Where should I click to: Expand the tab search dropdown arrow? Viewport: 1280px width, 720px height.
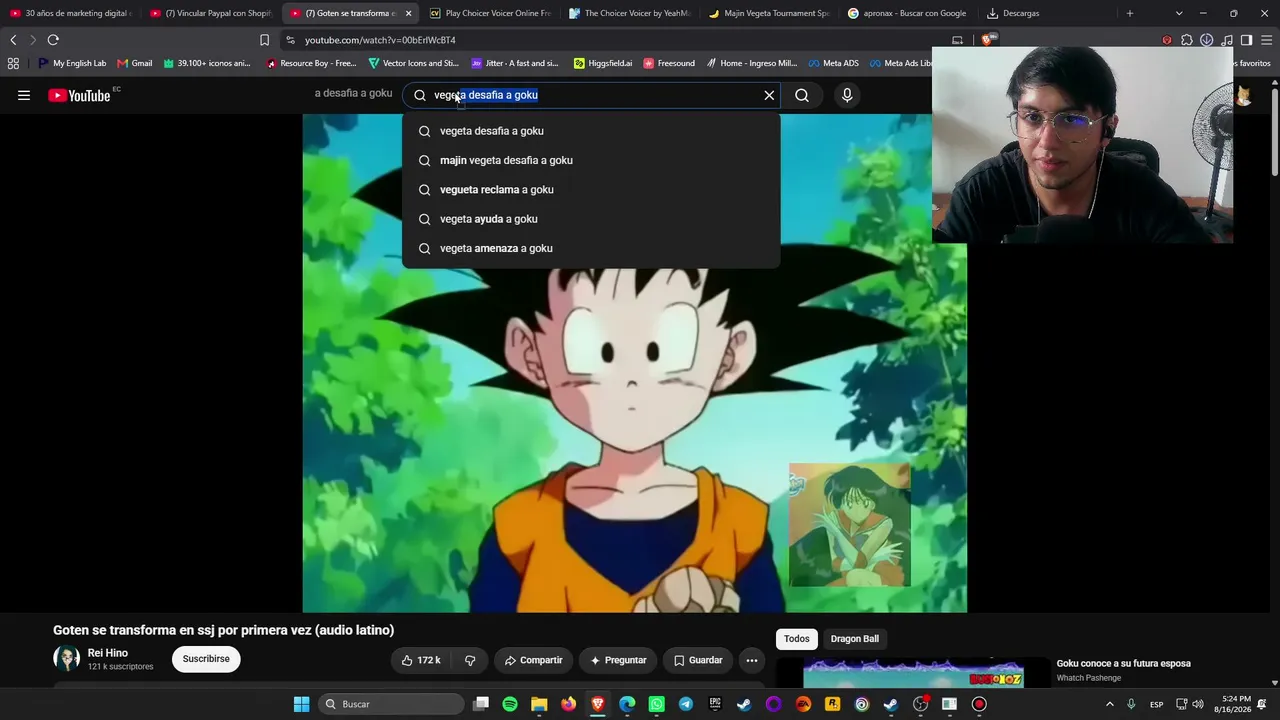[x=1179, y=13]
